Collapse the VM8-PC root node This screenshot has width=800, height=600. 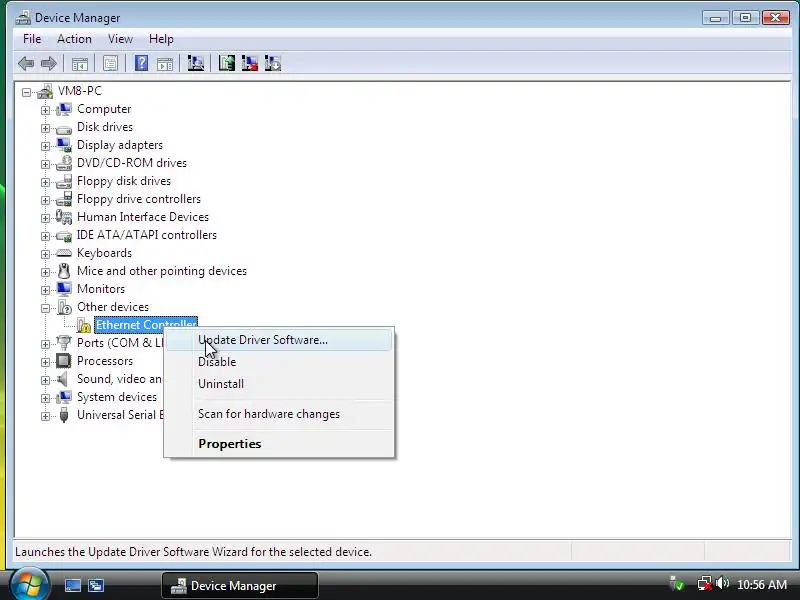[x=26, y=92]
